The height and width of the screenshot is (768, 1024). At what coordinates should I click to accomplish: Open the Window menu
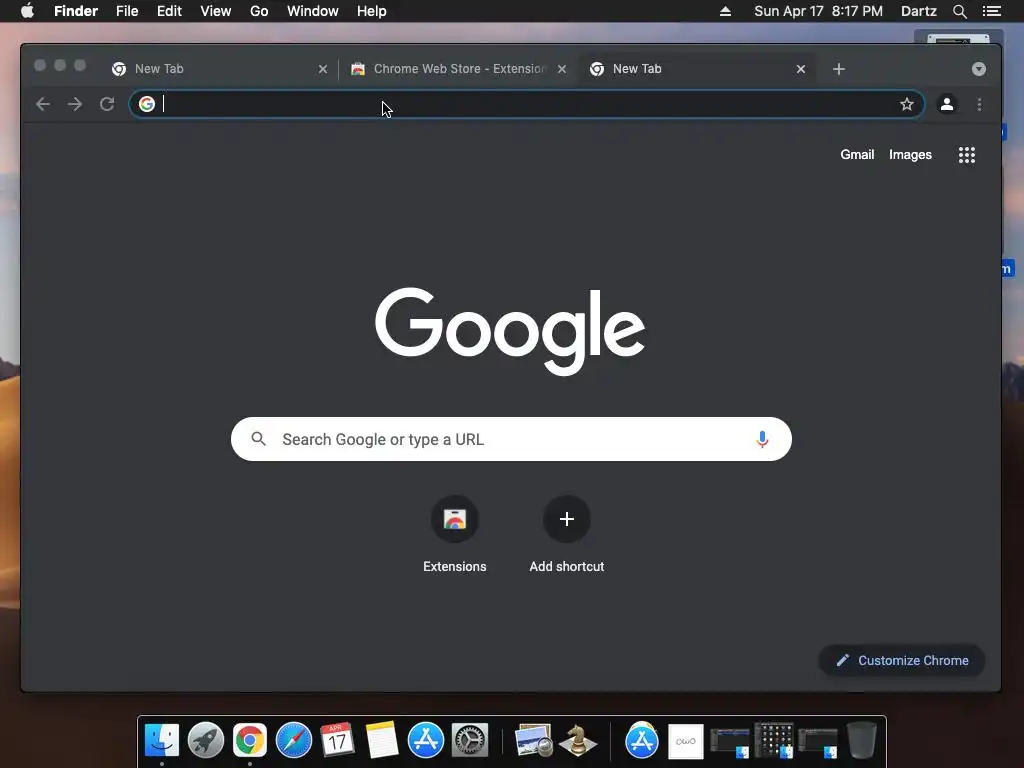[x=313, y=11]
